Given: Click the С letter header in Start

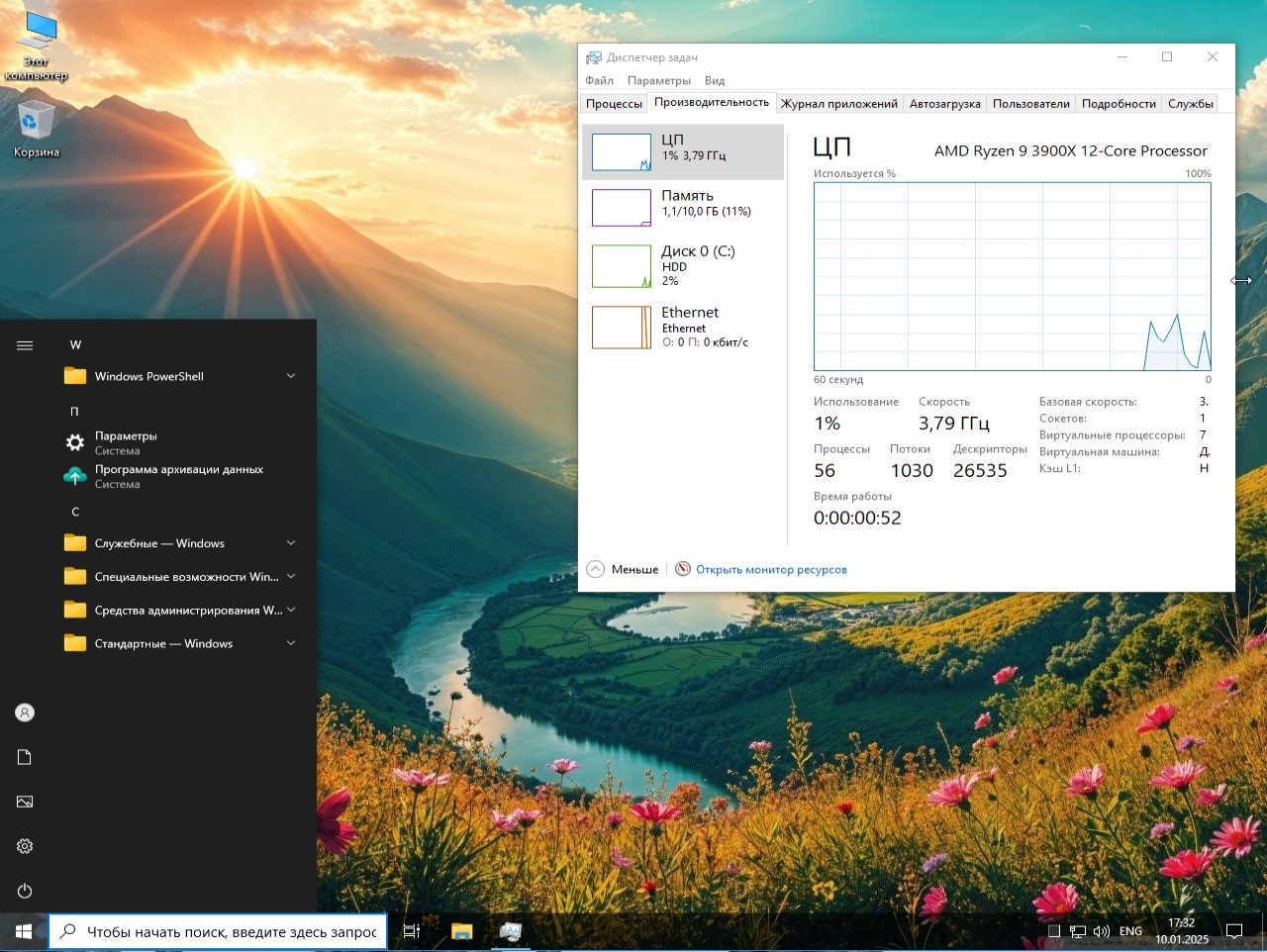Looking at the screenshot, I should [75, 512].
